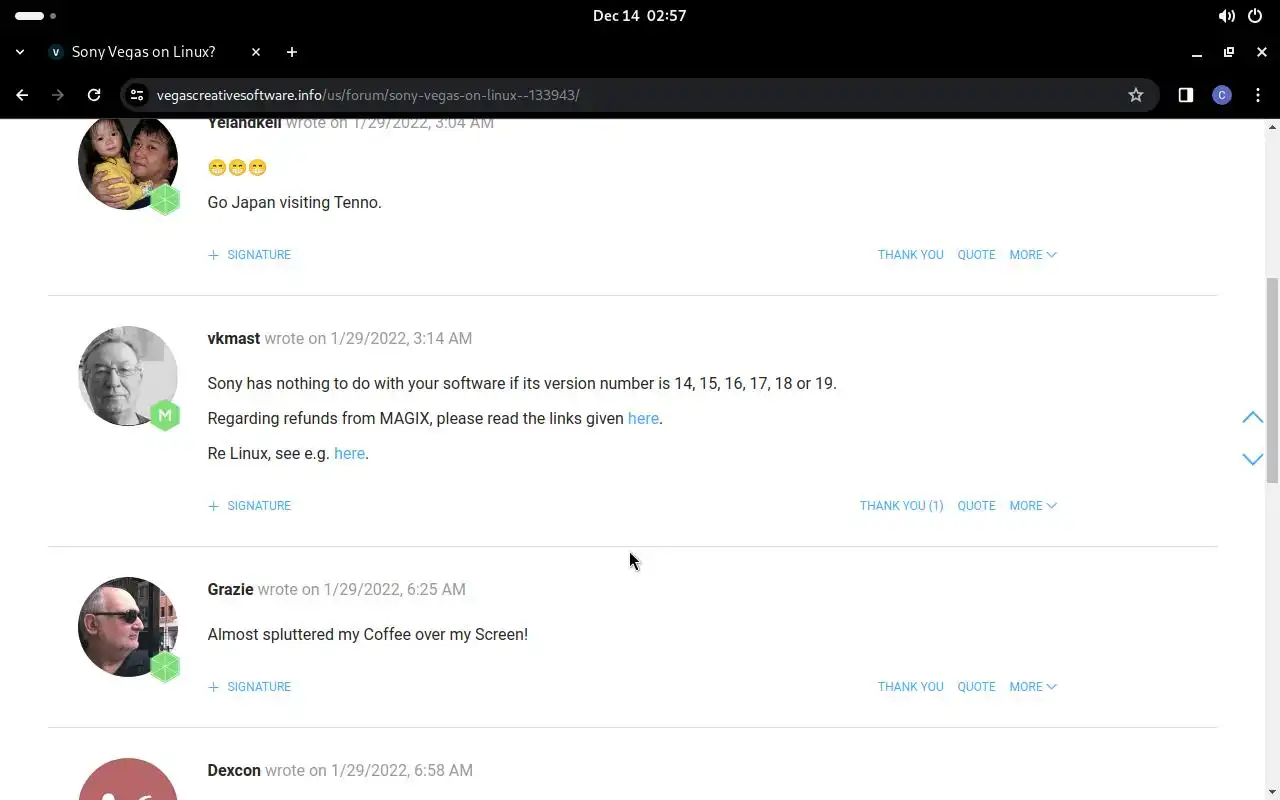
Task: Click Yelandkeil's avatar picture
Action: [x=128, y=162]
